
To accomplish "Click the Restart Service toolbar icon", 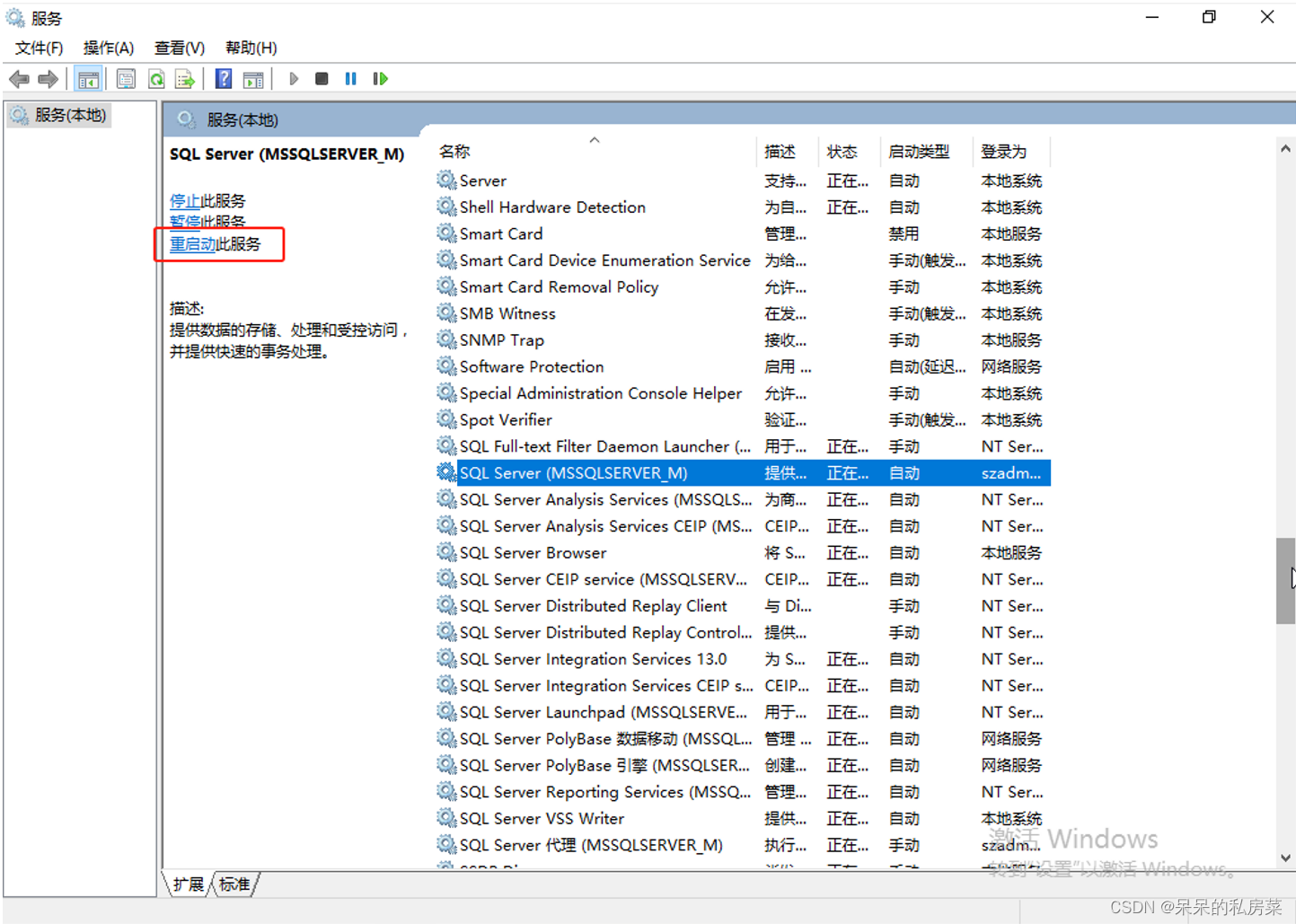I will (380, 79).
